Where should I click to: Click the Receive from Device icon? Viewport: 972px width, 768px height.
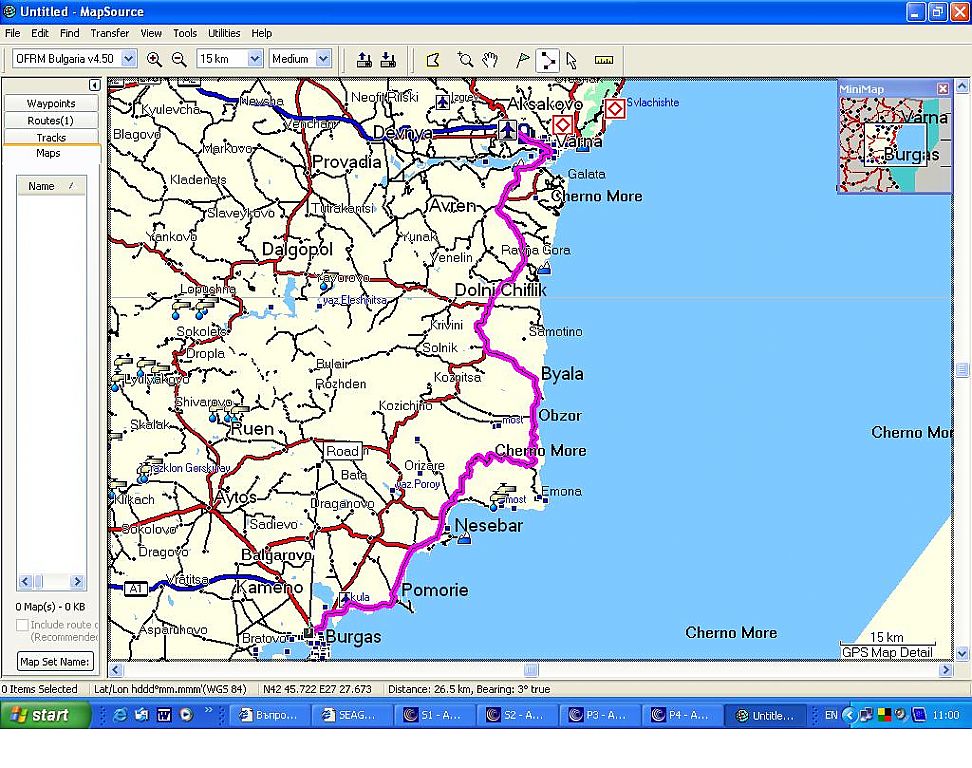click(388, 60)
